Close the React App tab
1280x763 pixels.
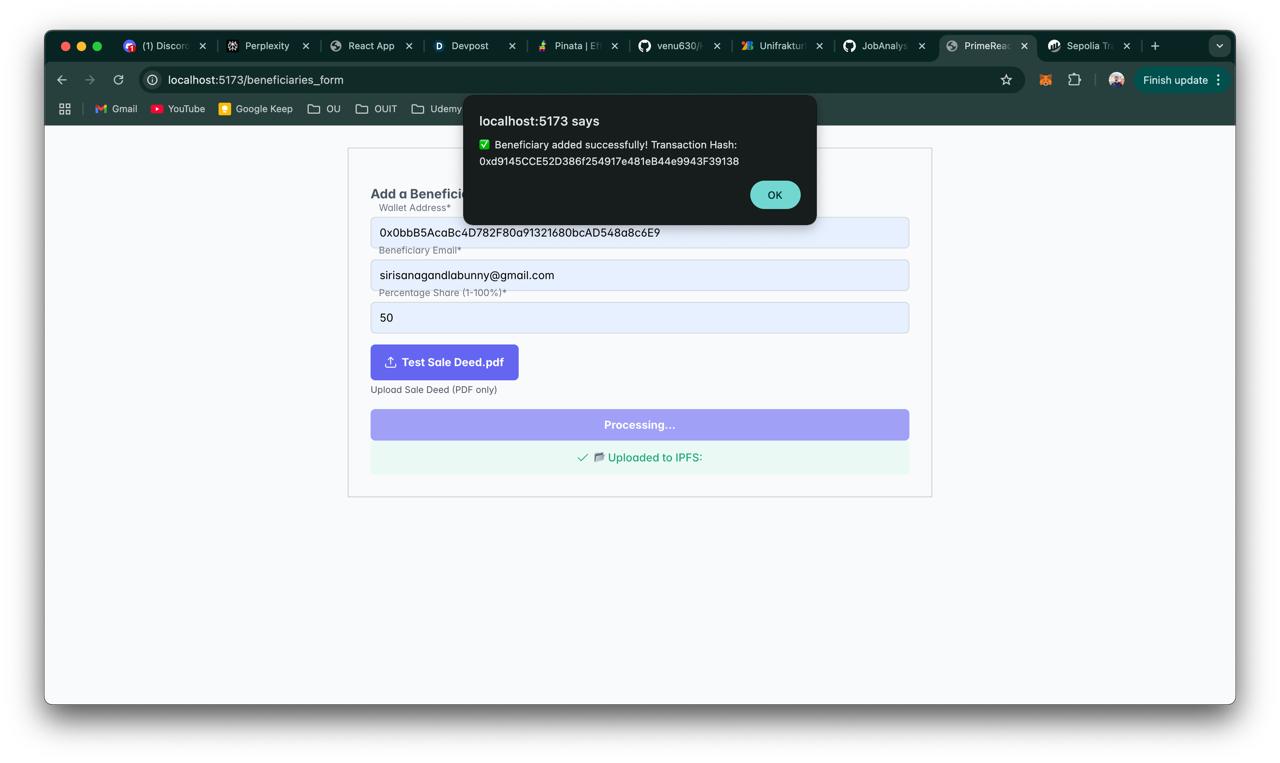pos(409,46)
